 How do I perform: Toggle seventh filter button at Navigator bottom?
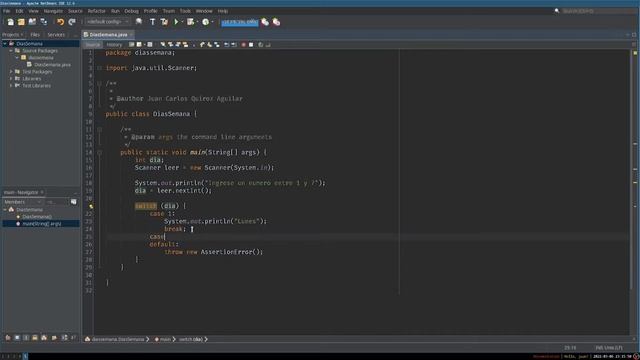[x=64, y=338]
